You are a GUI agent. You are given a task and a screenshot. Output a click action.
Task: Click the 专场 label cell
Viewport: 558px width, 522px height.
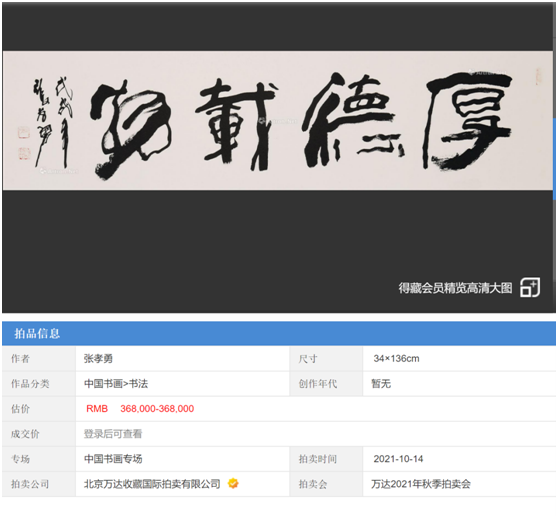coord(39,459)
